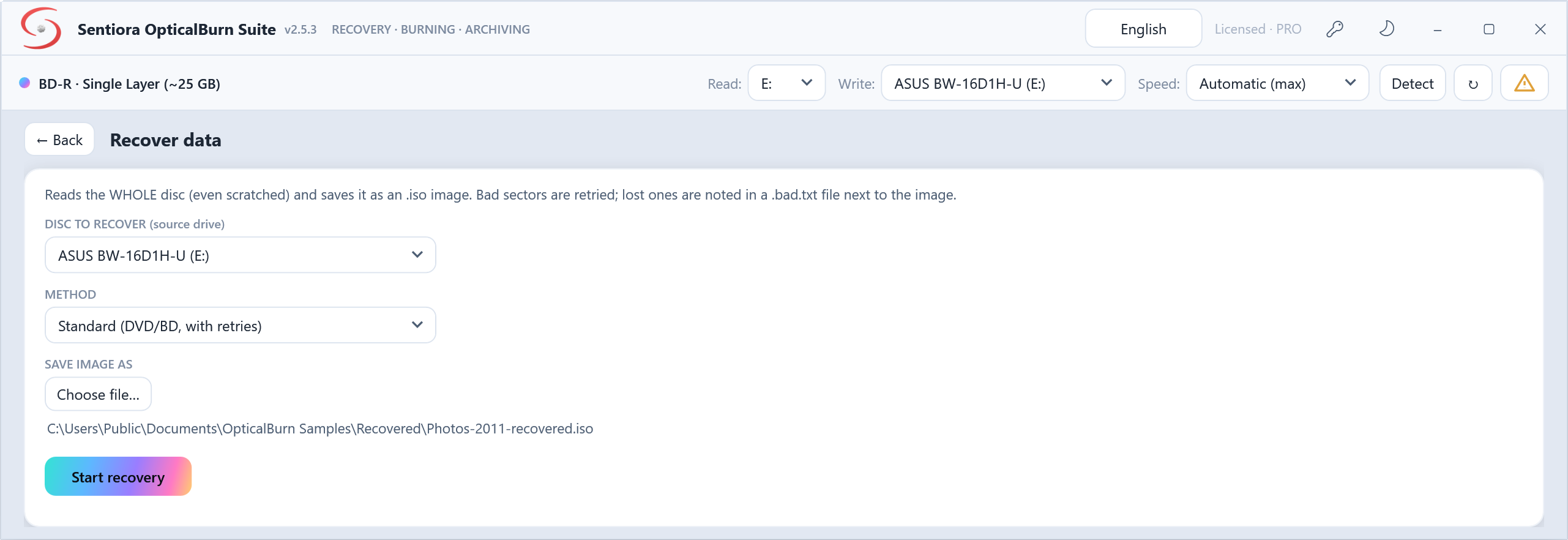Close the OpticalBurn window
1568x540 pixels.
(x=1540, y=29)
